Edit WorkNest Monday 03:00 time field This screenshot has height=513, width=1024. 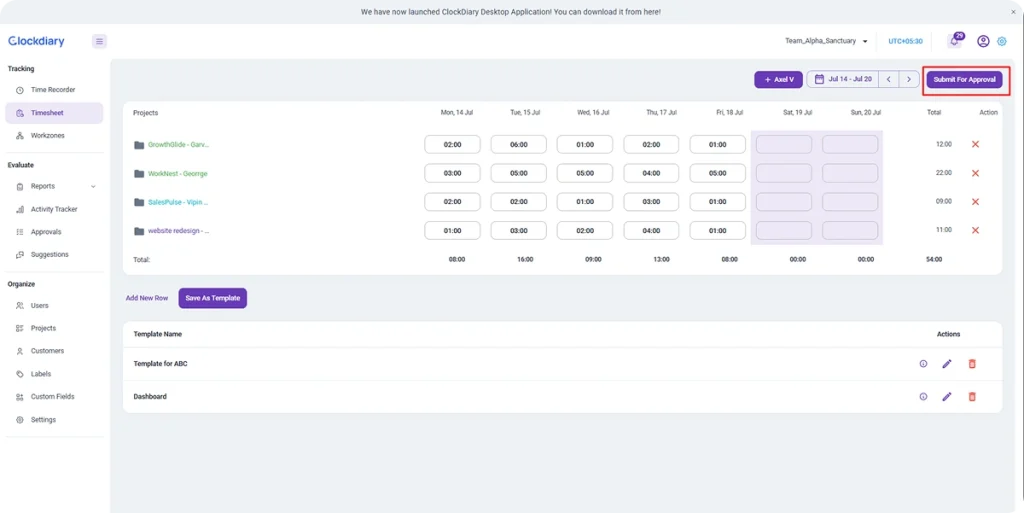click(453, 173)
